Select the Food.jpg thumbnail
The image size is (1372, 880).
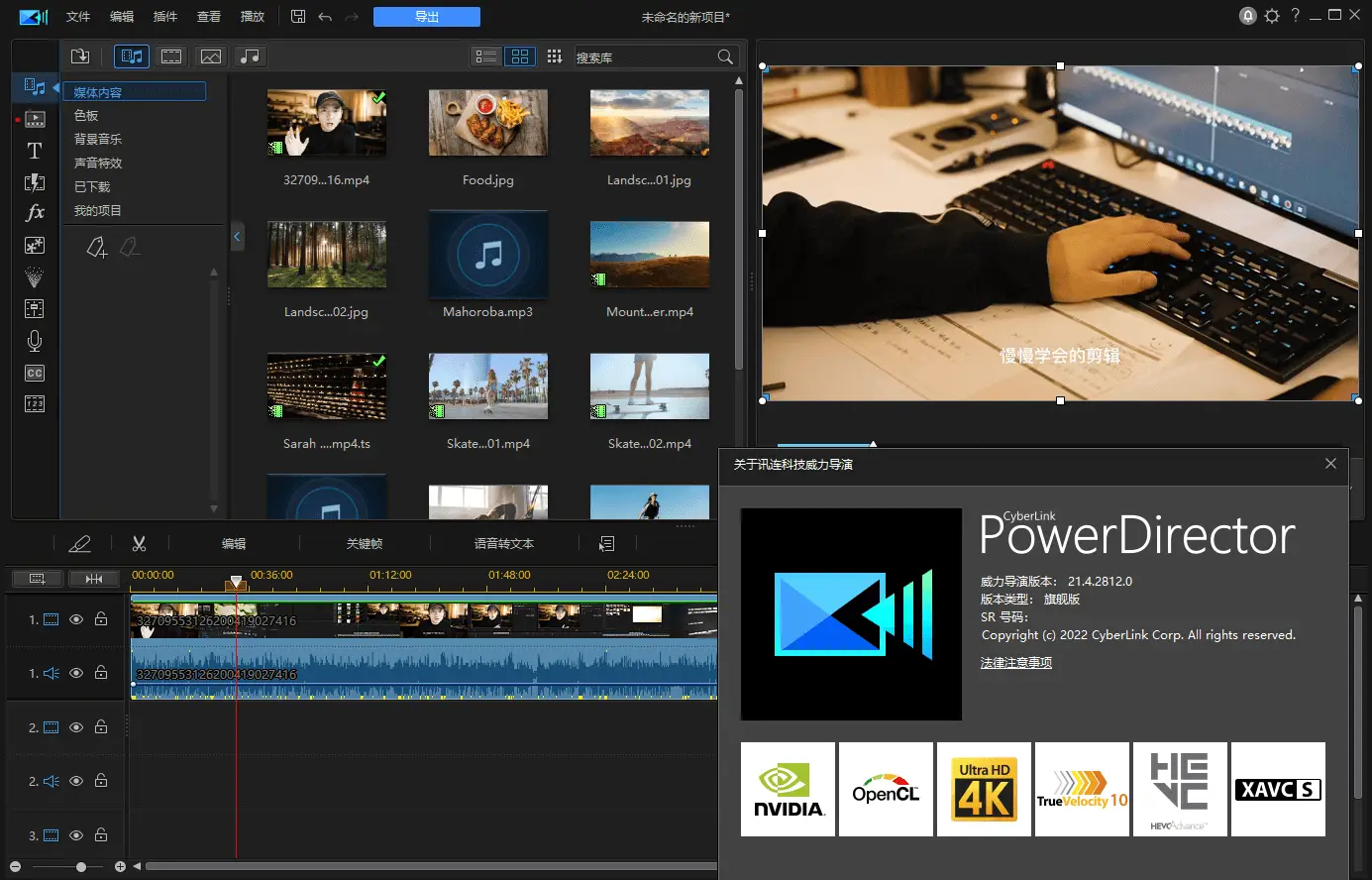click(487, 123)
